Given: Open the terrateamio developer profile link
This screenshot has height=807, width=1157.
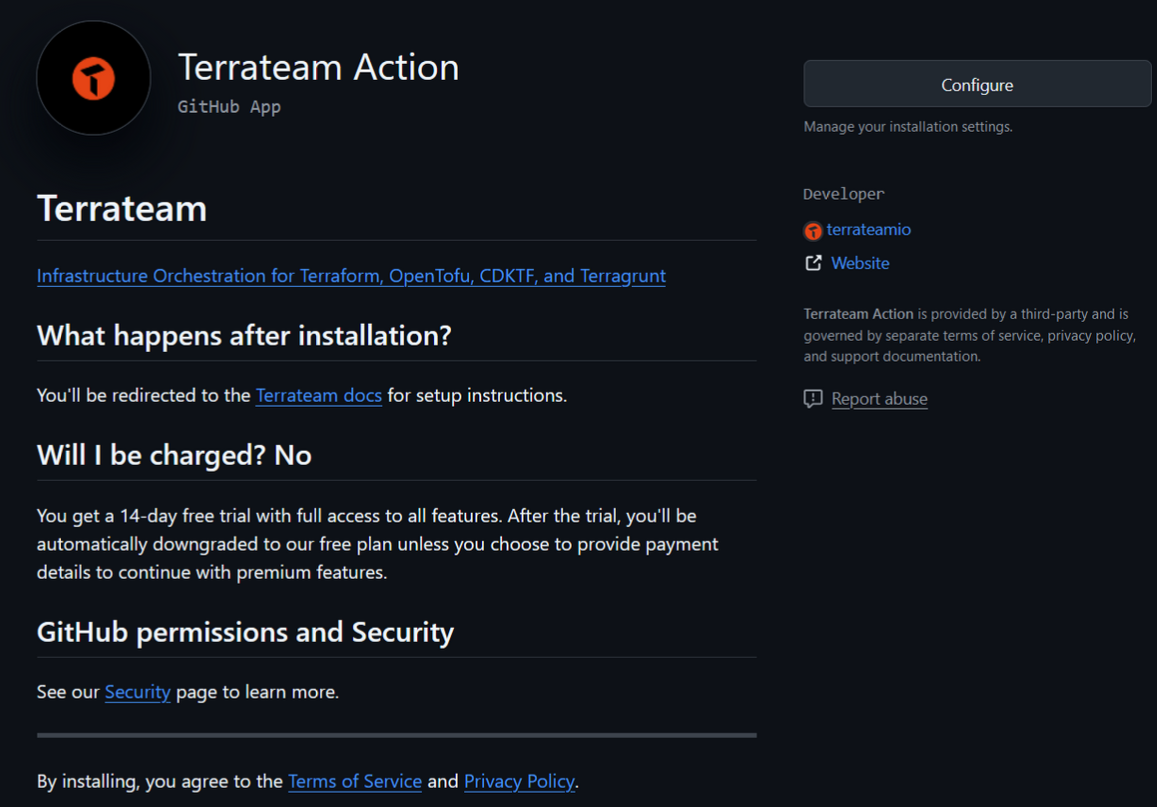Looking at the screenshot, I should click(x=868, y=229).
